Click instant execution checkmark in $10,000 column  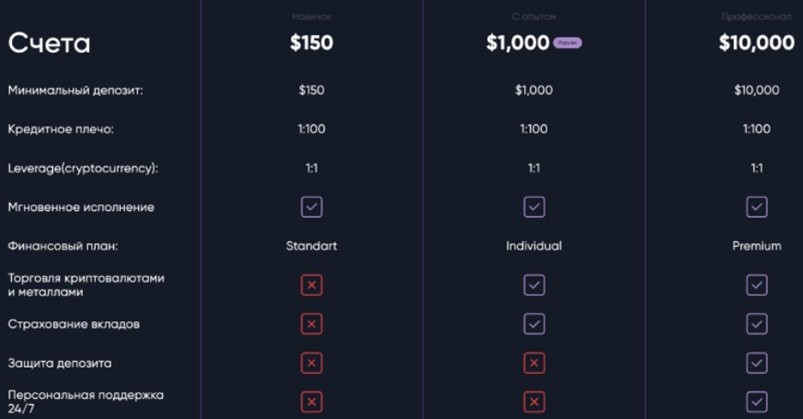coord(757,207)
